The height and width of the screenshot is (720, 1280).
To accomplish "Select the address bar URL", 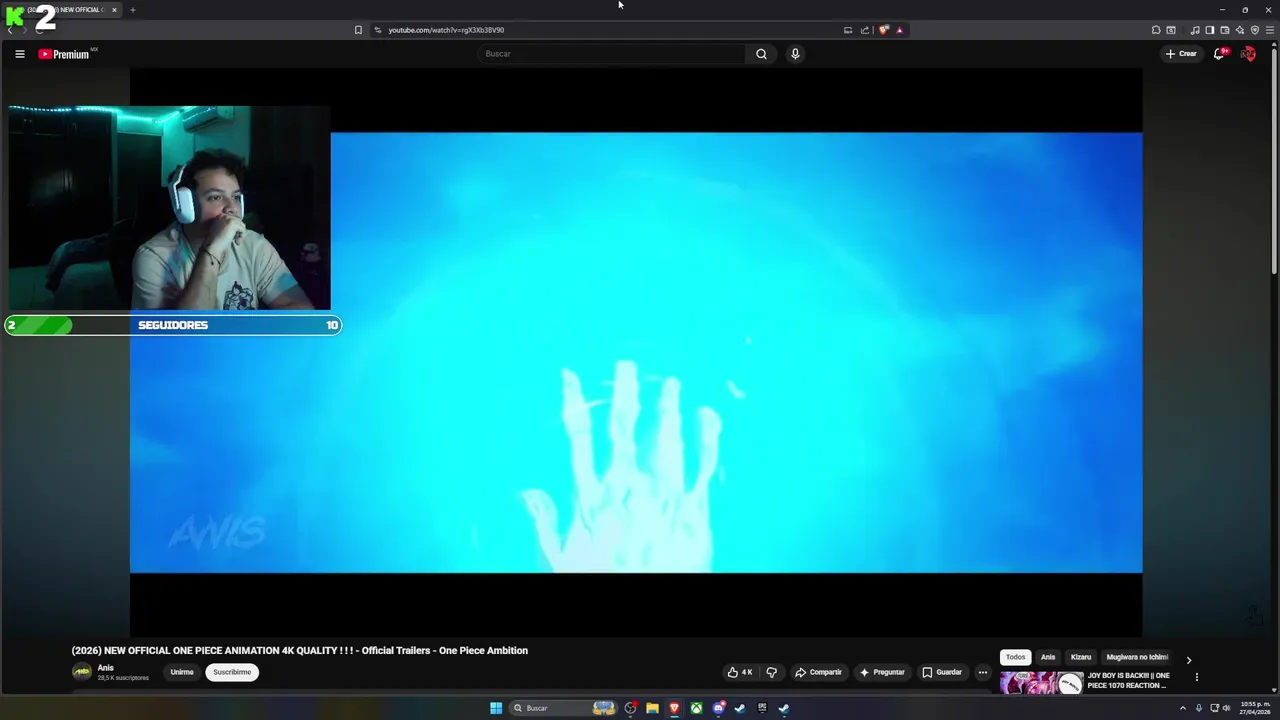I will [x=446, y=30].
